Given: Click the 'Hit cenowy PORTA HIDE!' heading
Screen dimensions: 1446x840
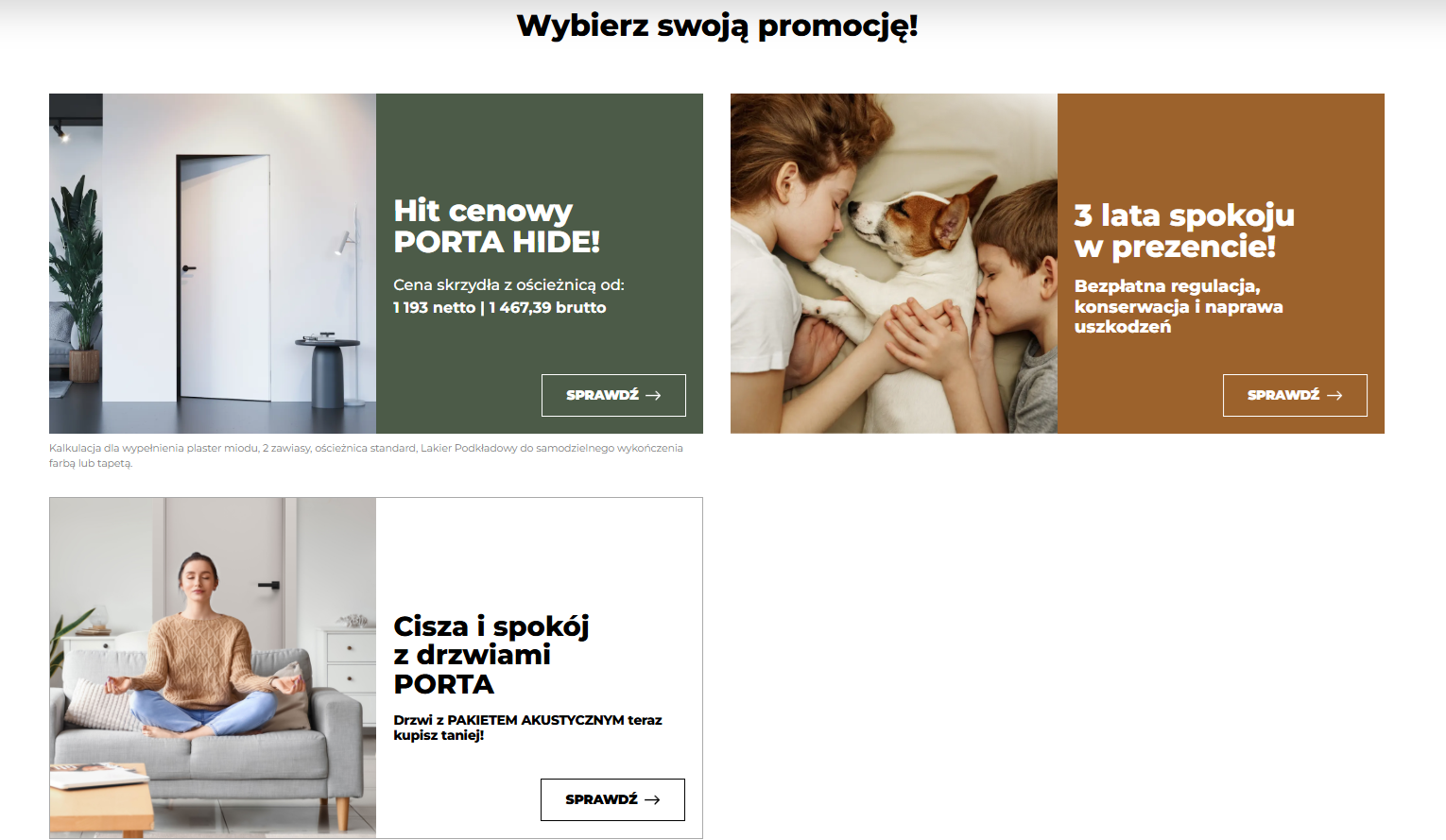Looking at the screenshot, I should (x=497, y=226).
